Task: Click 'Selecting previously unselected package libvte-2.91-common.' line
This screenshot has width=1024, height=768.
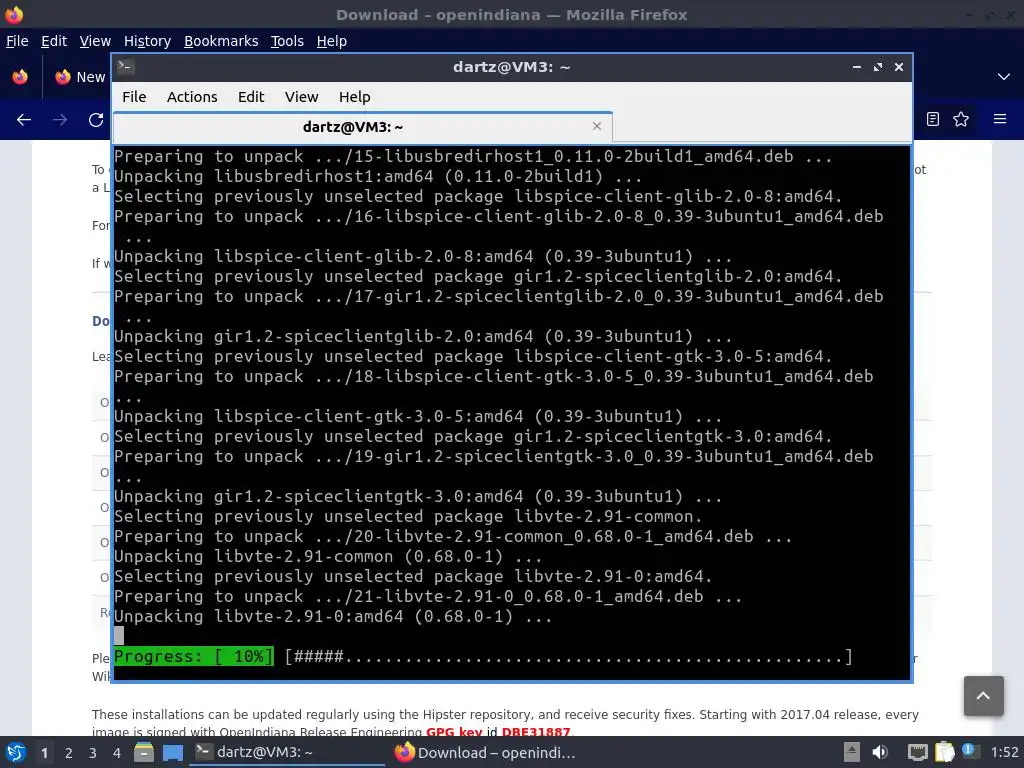Action: pyautogui.click(x=408, y=516)
